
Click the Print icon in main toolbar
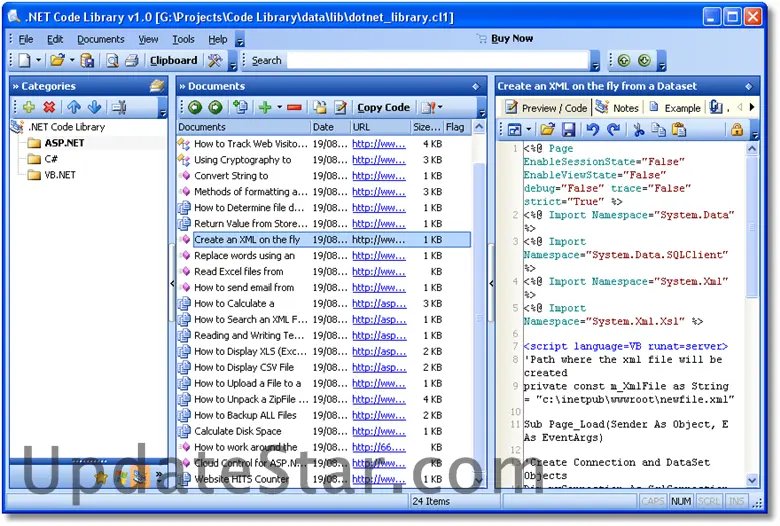(132, 61)
